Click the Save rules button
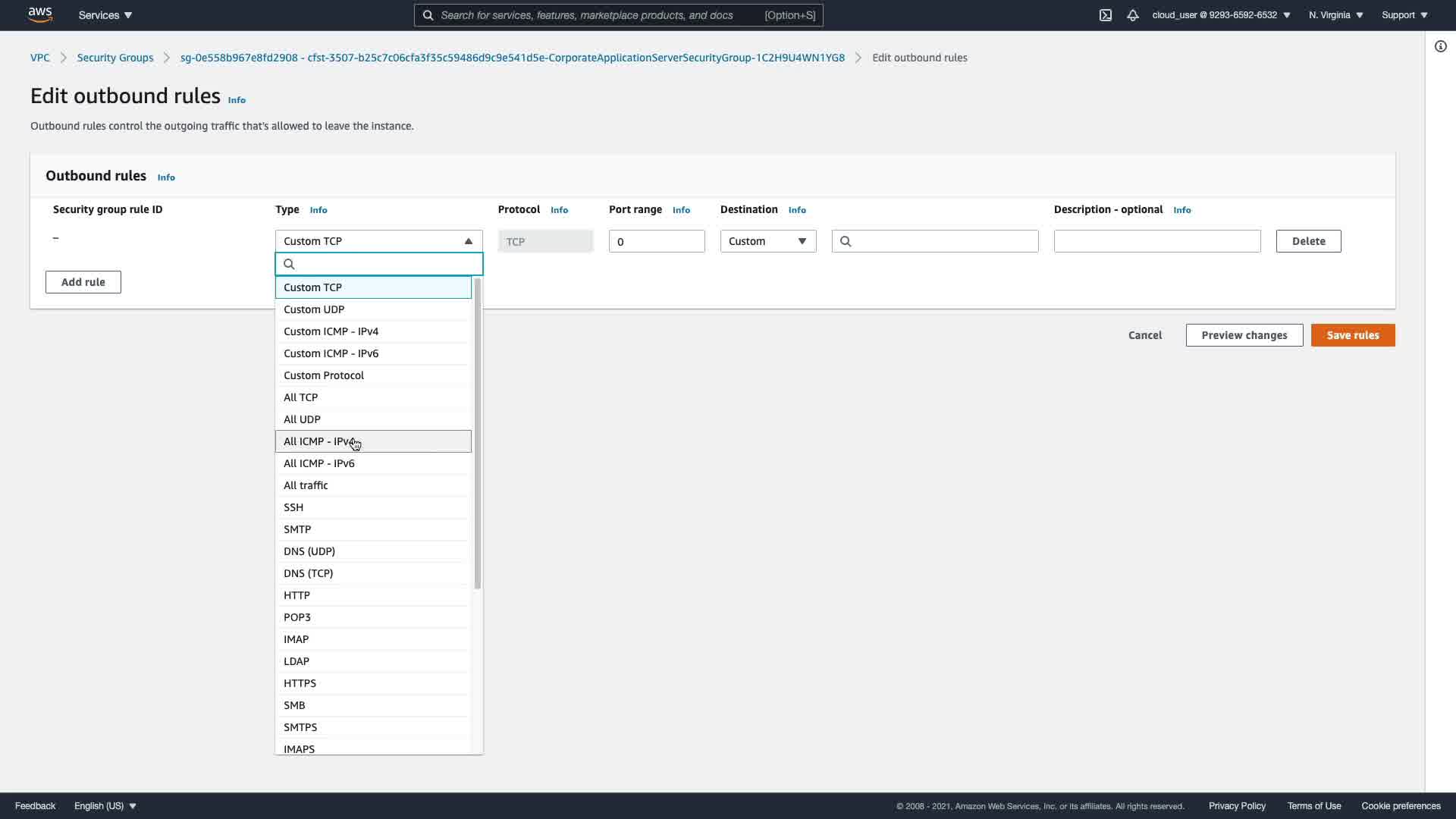 1352,335
